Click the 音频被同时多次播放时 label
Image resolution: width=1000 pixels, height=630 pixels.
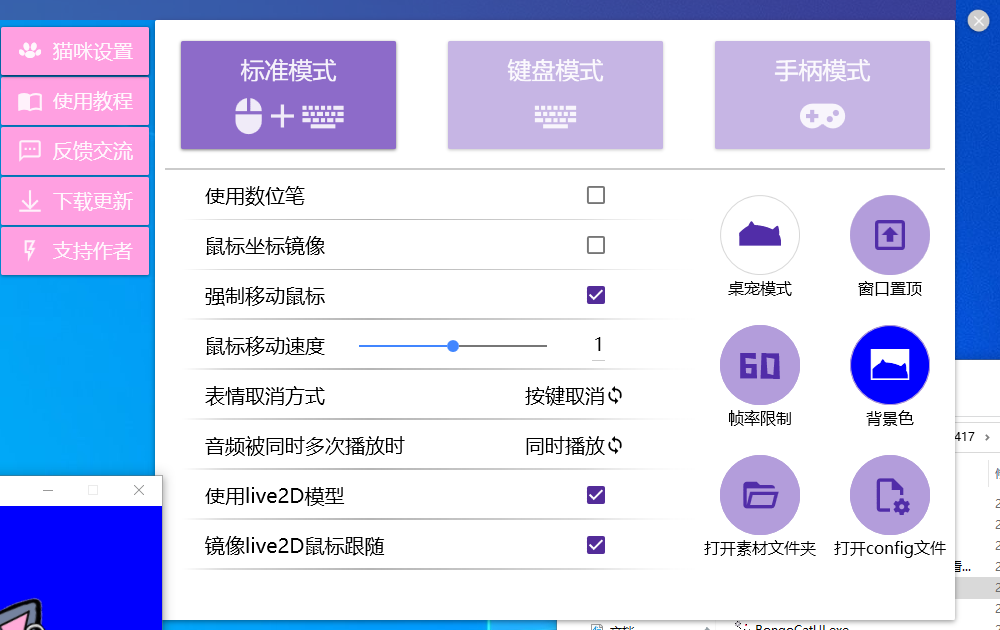tap(305, 446)
